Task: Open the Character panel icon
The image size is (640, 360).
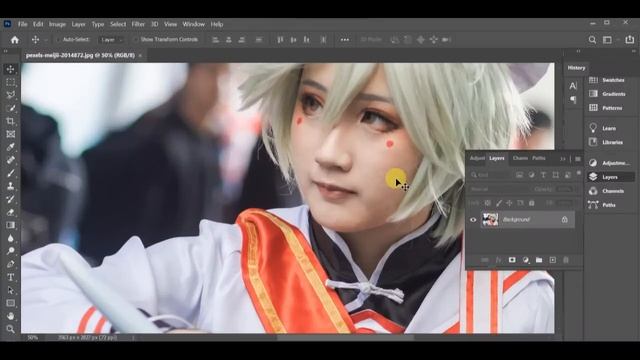Action: coord(573,86)
